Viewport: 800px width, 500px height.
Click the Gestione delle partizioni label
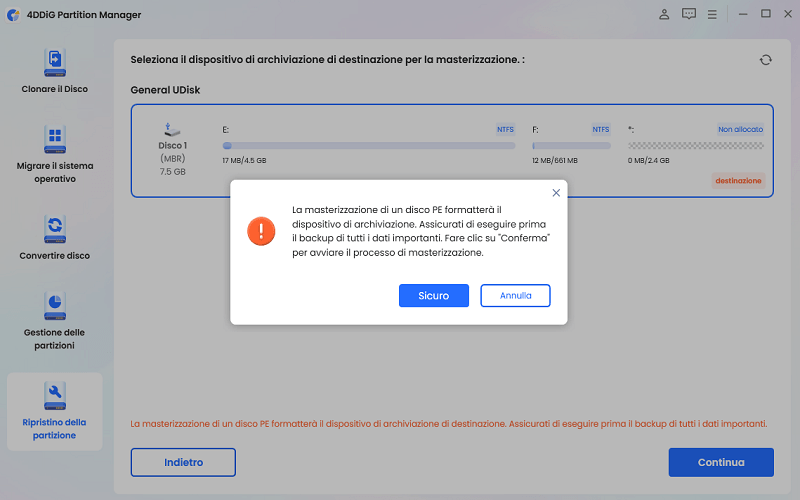(55, 339)
